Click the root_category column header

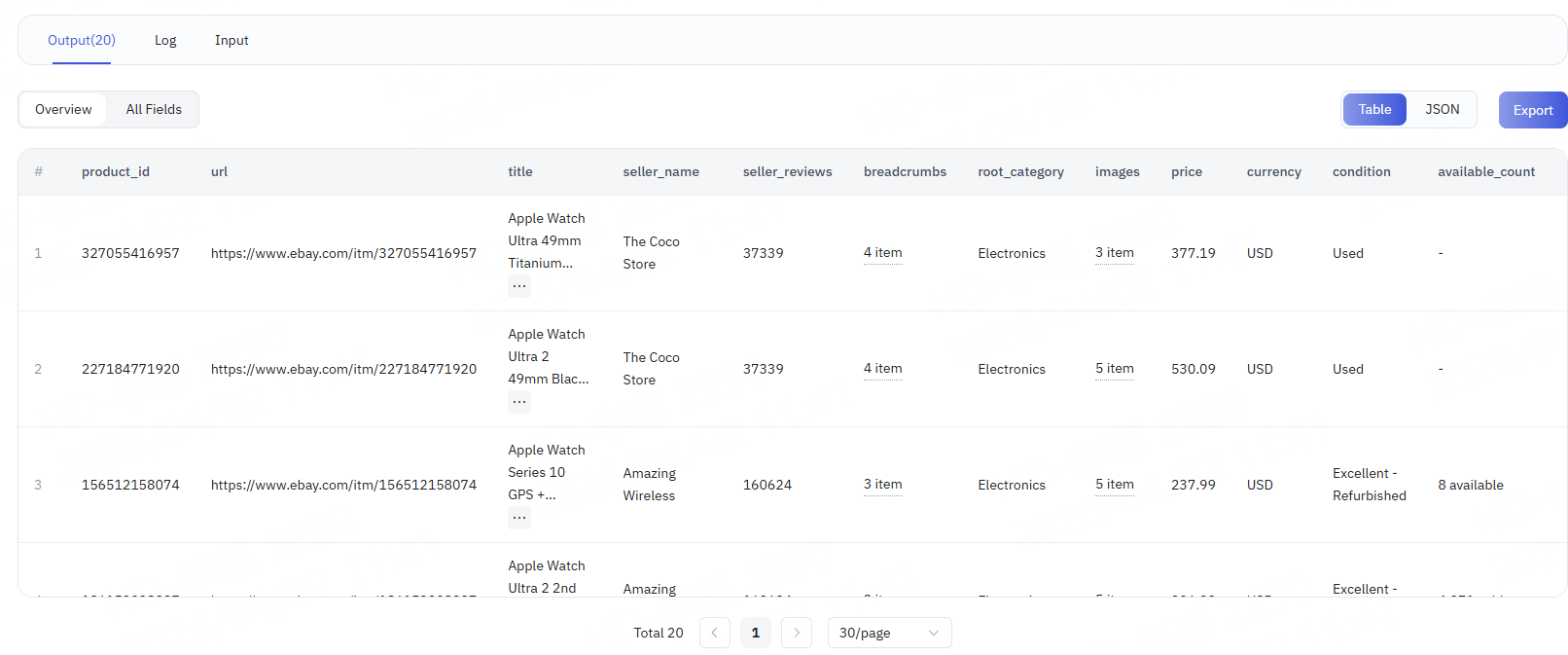tap(1020, 171)
